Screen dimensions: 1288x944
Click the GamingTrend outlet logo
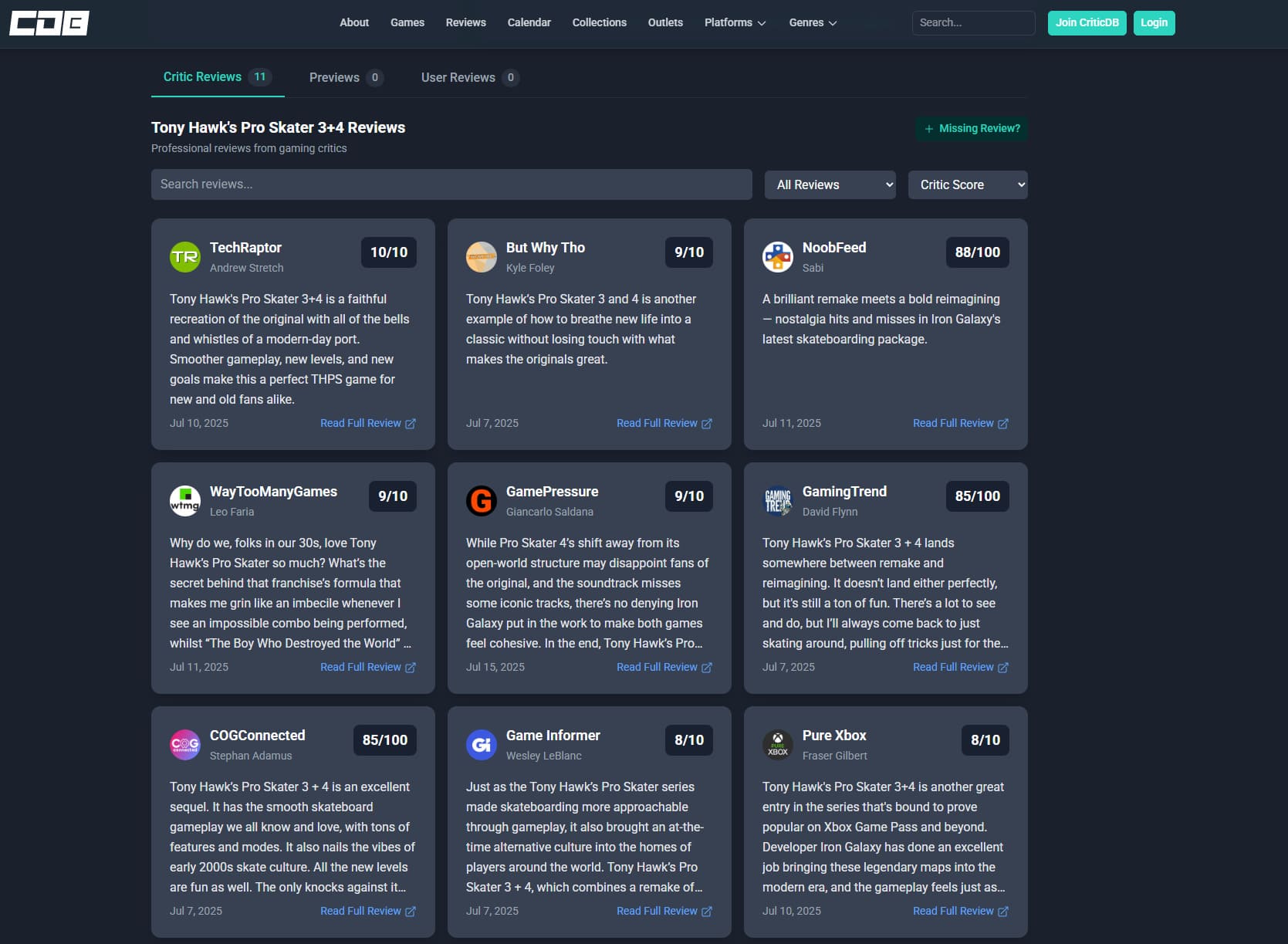[778, 501]
